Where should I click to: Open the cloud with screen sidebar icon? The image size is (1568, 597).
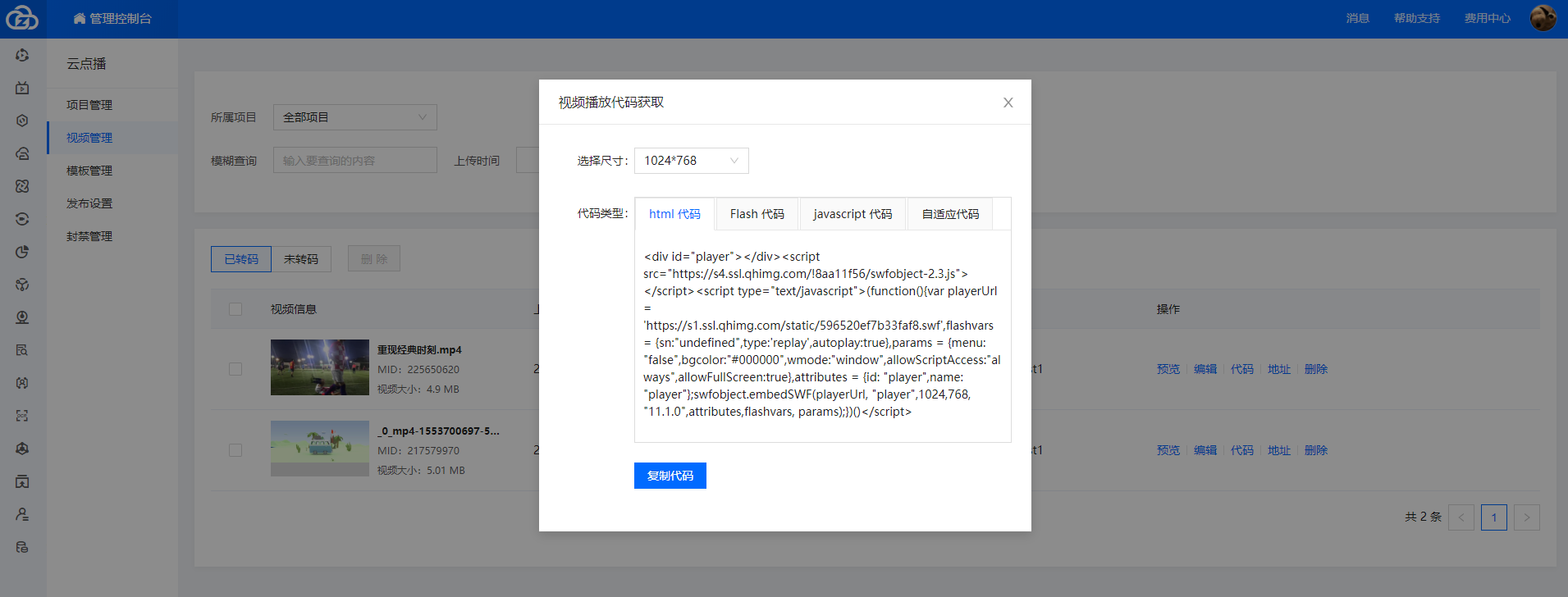pos(22,153)
